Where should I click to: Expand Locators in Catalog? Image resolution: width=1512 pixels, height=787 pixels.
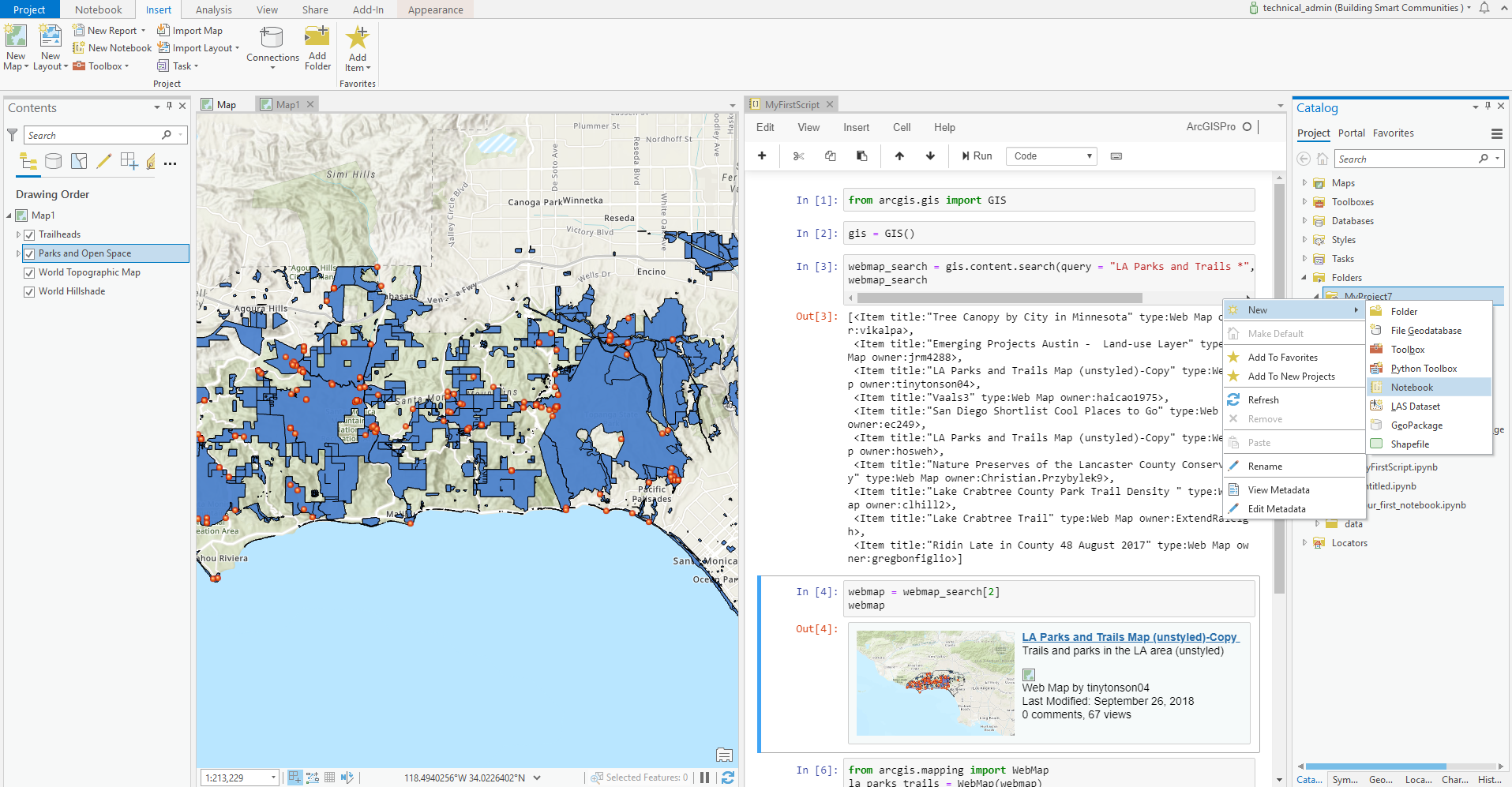click(1304, 542)
